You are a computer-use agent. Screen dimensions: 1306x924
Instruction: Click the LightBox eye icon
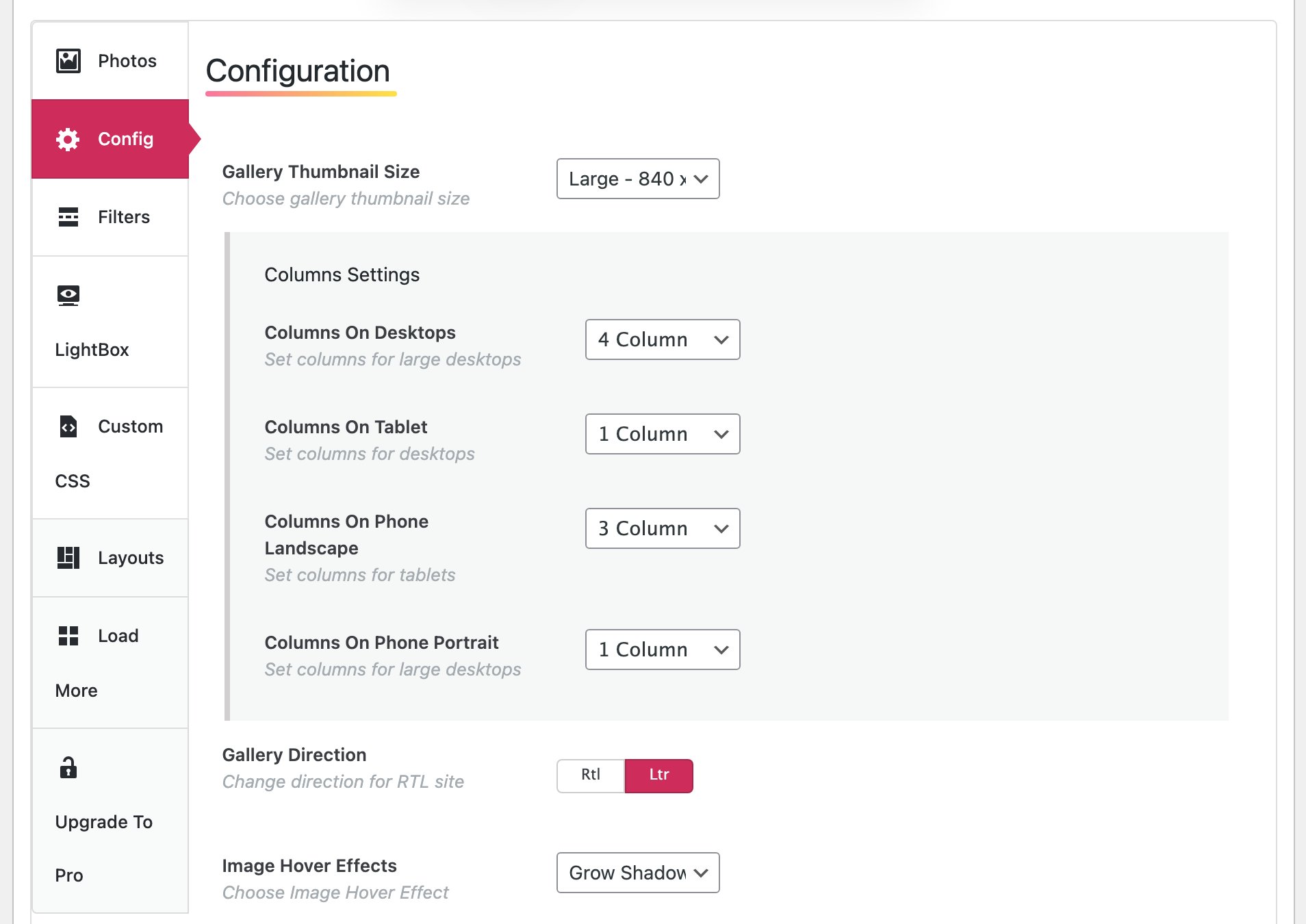[x=68, y=295]
